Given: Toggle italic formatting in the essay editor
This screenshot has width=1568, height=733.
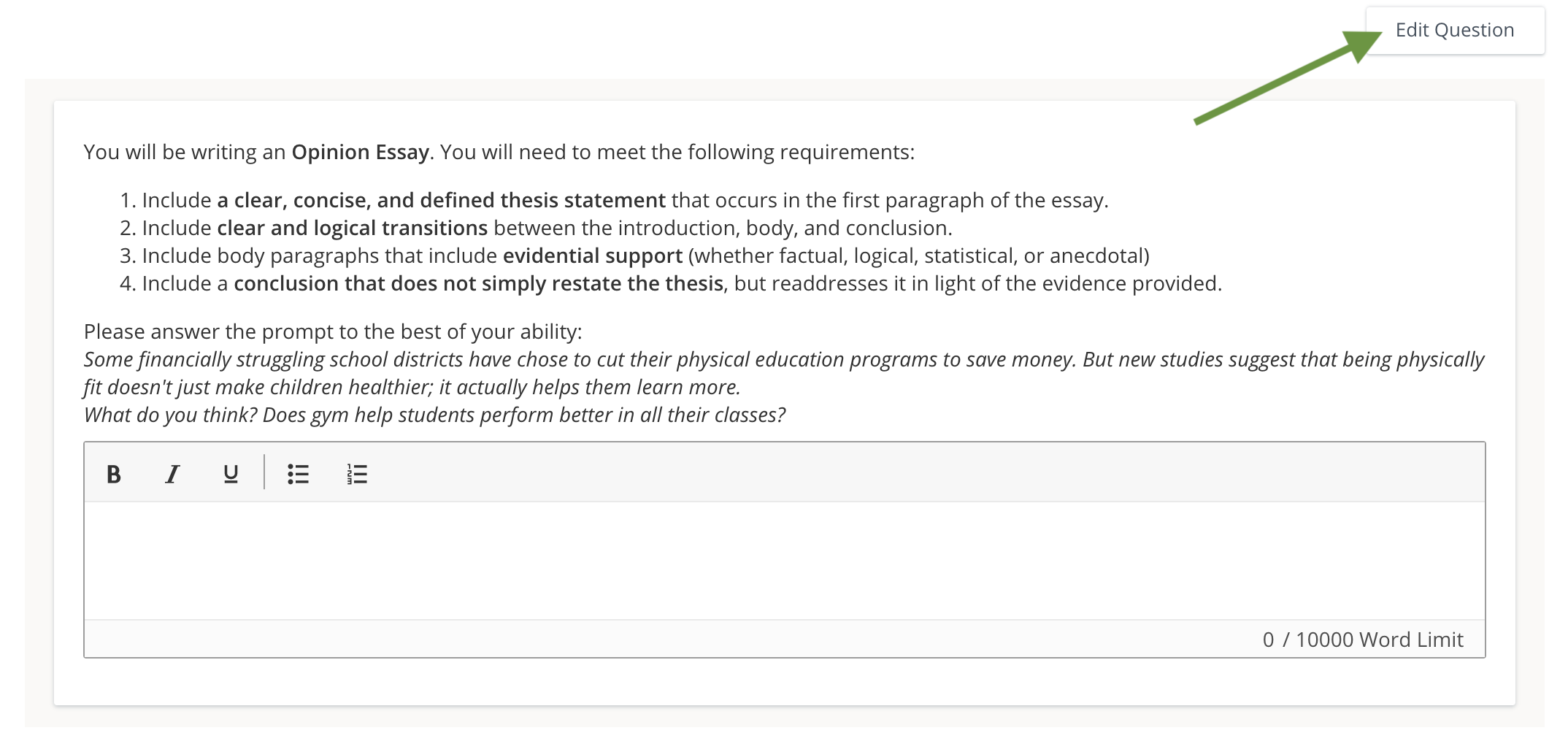Looking at the screenshot, I should [x=172, y=475].
